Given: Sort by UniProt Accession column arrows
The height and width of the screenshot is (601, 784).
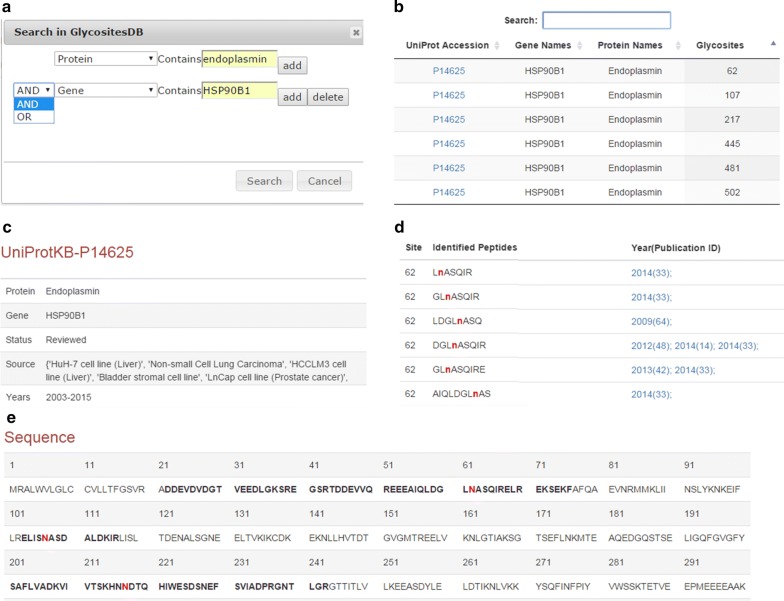Looking at the screenshot, I should pyautogui.click(x=497, y=46).
